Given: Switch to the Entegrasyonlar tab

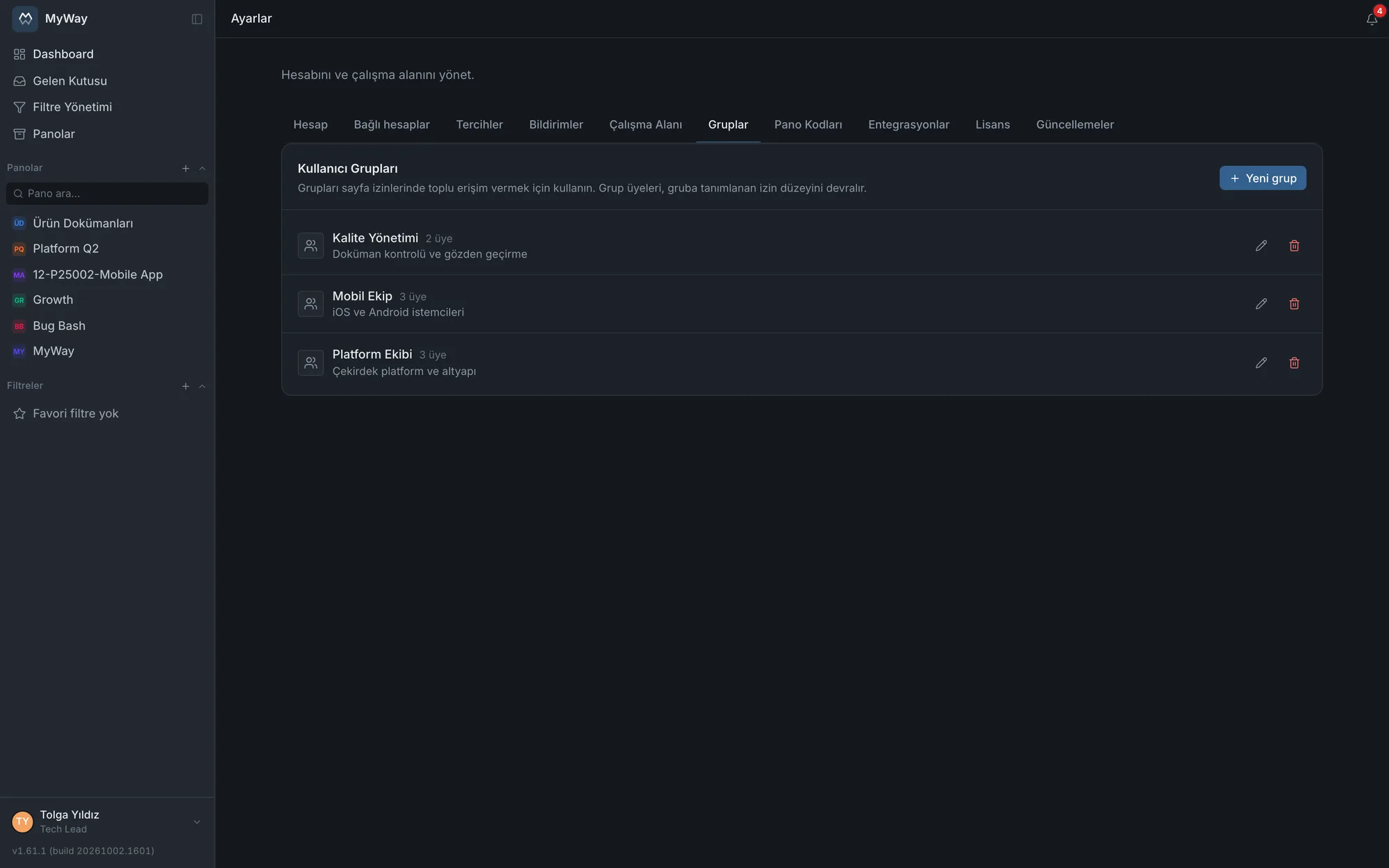Looking at the screenshot, I should tap(908, 124).
